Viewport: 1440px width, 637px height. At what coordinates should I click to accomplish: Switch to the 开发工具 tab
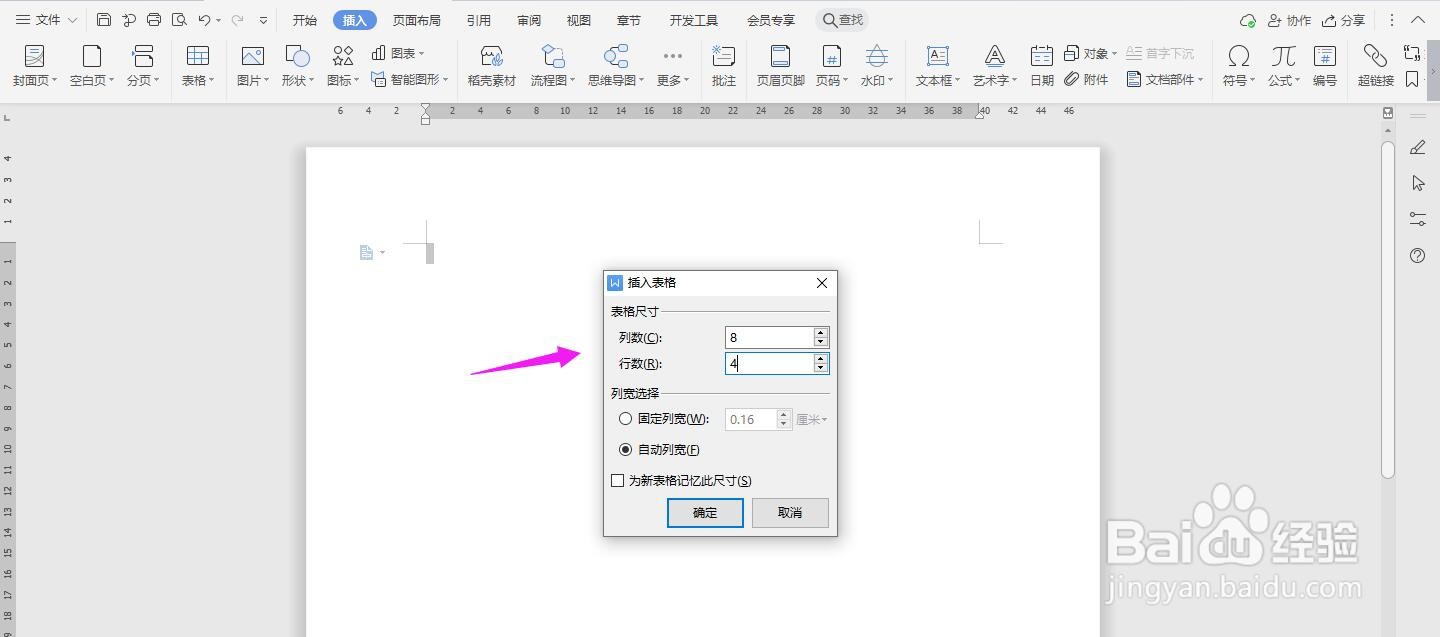click(694, 20)
